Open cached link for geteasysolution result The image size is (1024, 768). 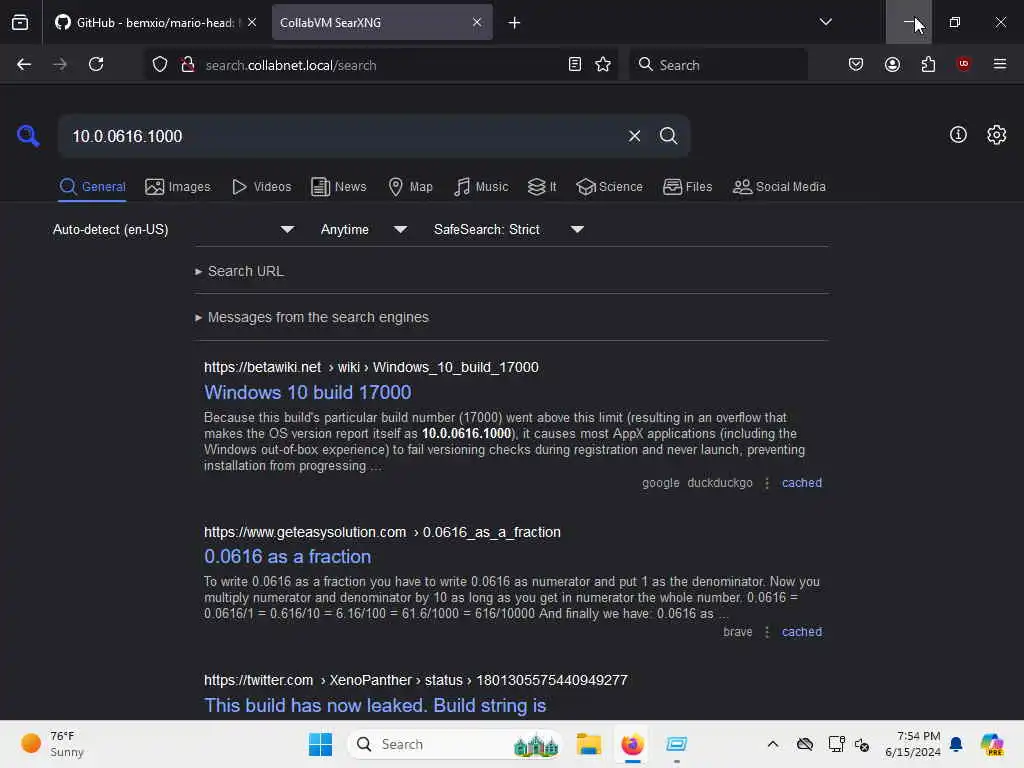click(x=801, y=632)
